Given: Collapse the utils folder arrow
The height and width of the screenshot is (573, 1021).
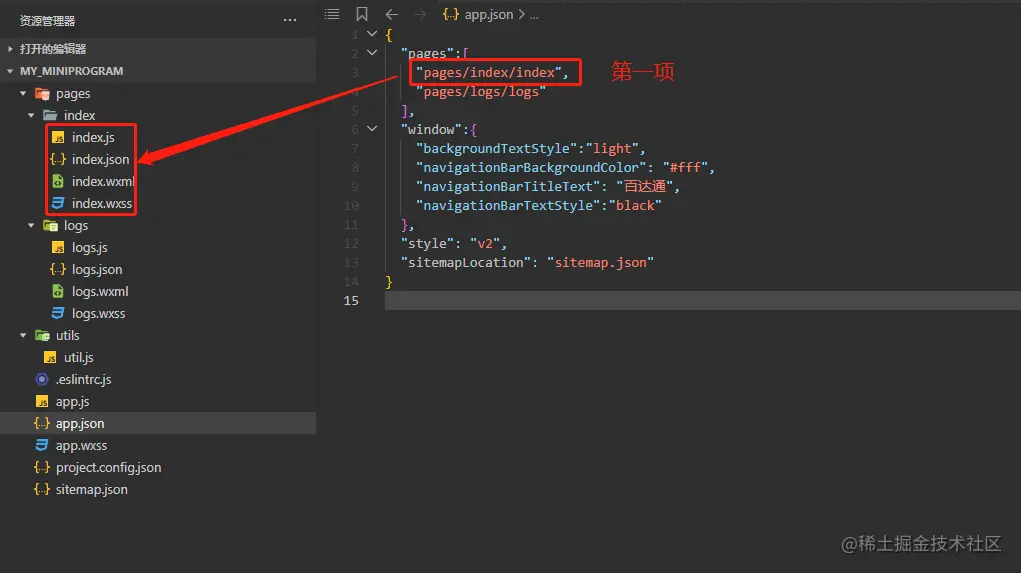Looking at the screenshot, I should tap(23, 335).
